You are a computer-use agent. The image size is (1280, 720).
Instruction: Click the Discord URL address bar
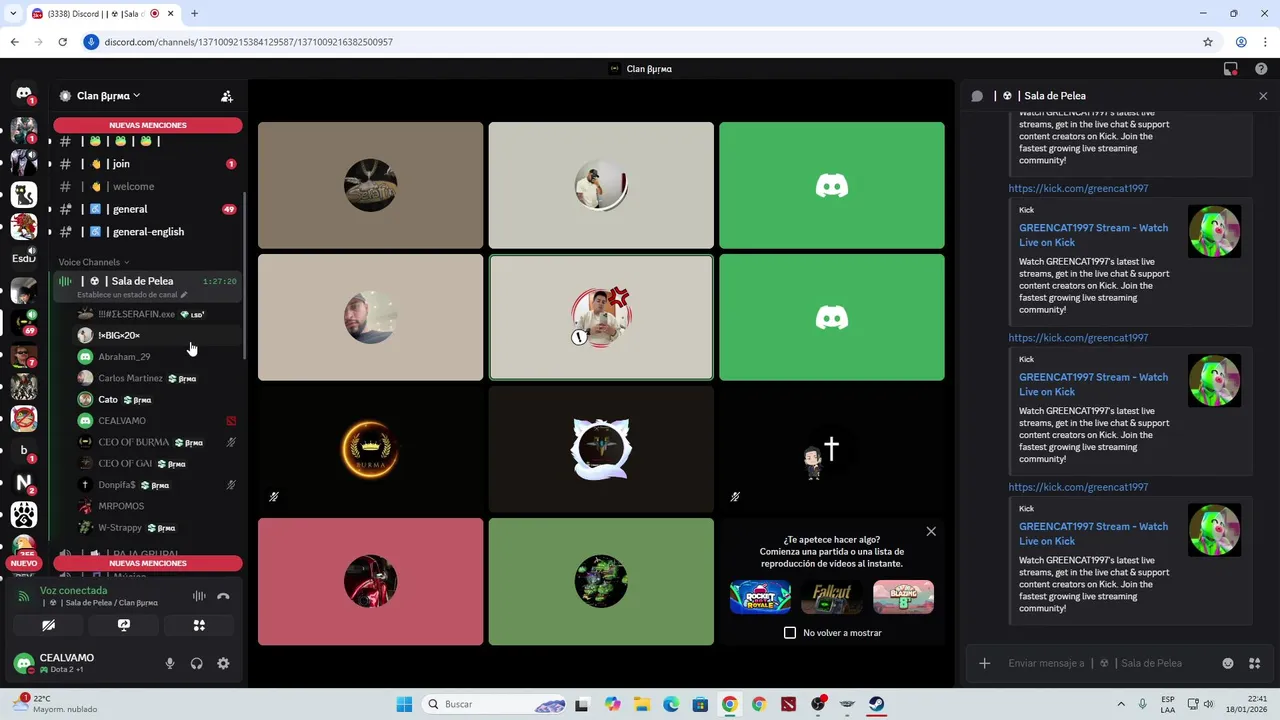point(640,42)
